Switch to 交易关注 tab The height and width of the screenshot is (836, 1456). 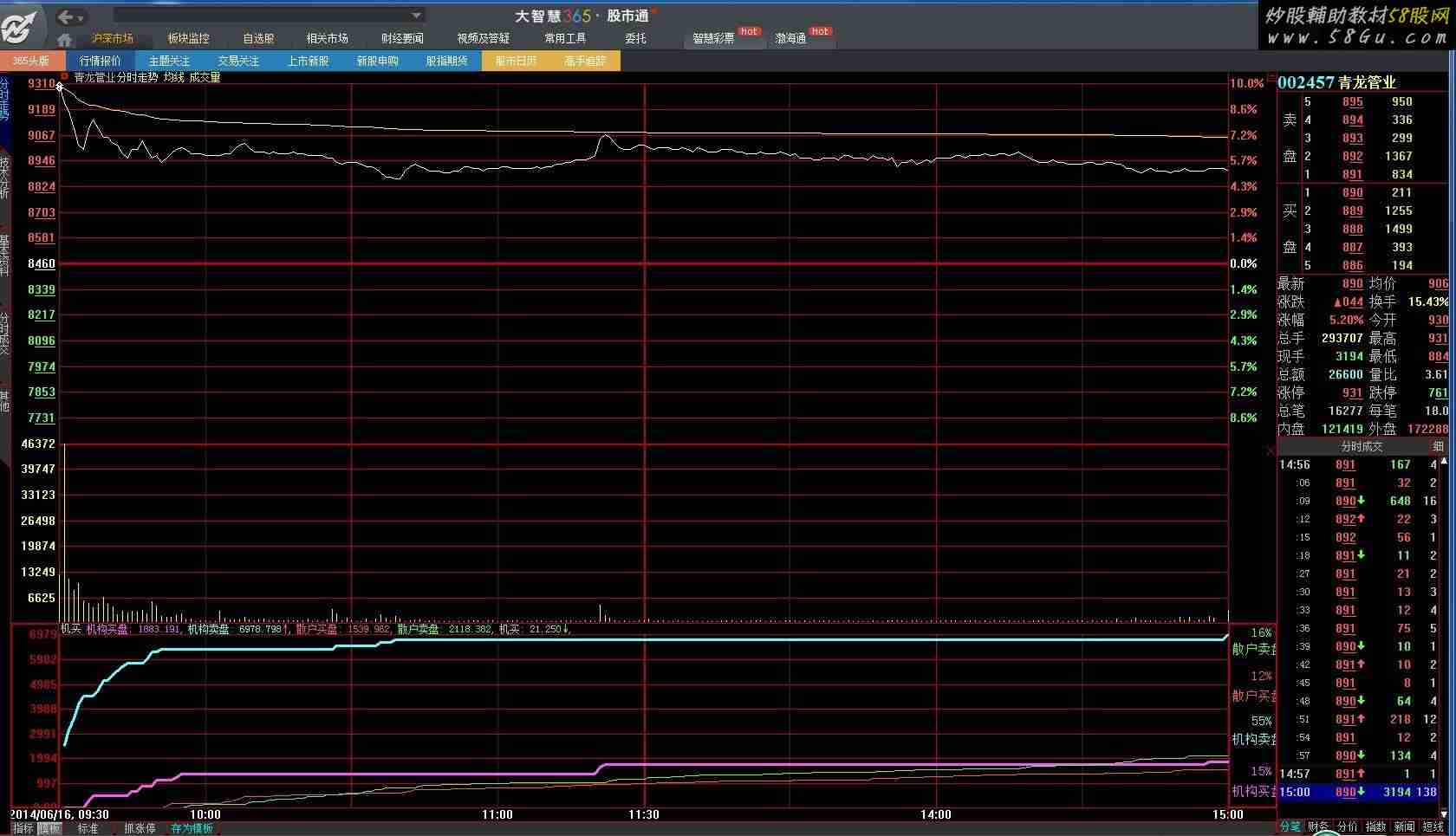238,61
